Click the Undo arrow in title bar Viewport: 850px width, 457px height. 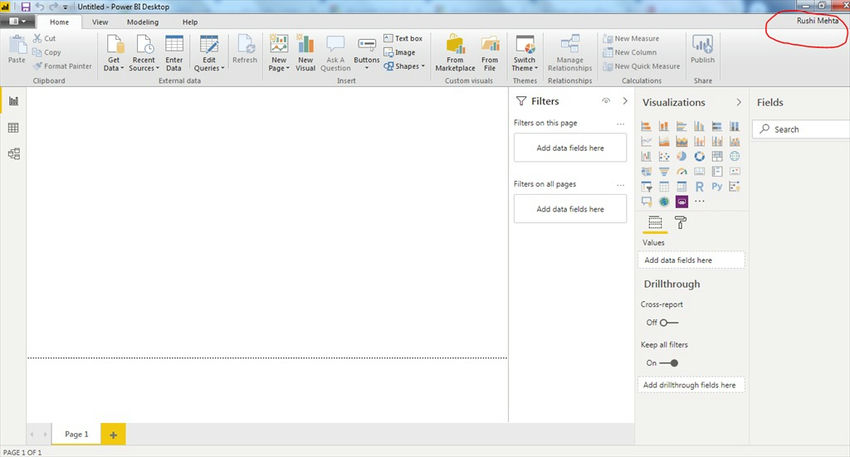[40, 7]
